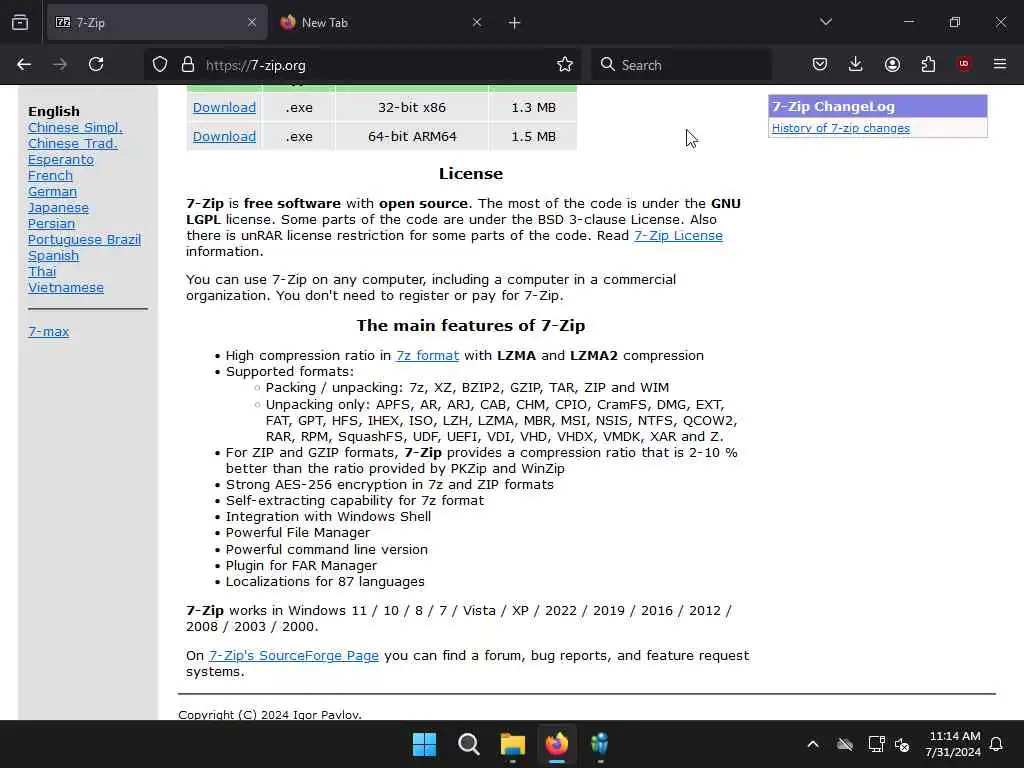1024x768 pixels.
Task: Click the 7-Zip ChangeLog header
Action: tap(878, 106)
